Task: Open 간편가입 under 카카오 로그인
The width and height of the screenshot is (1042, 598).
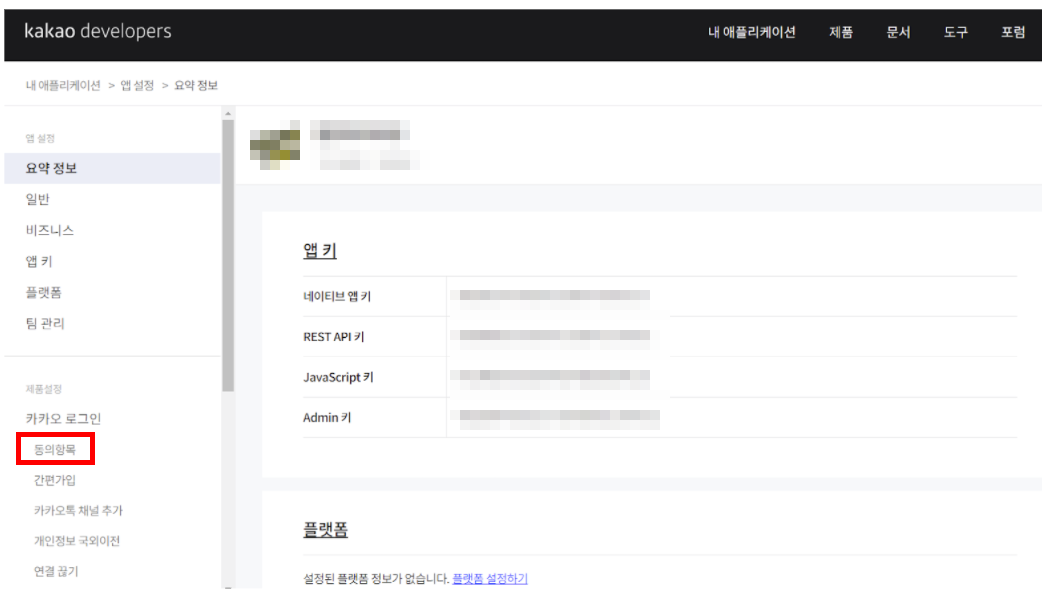Action: [55, 480]
